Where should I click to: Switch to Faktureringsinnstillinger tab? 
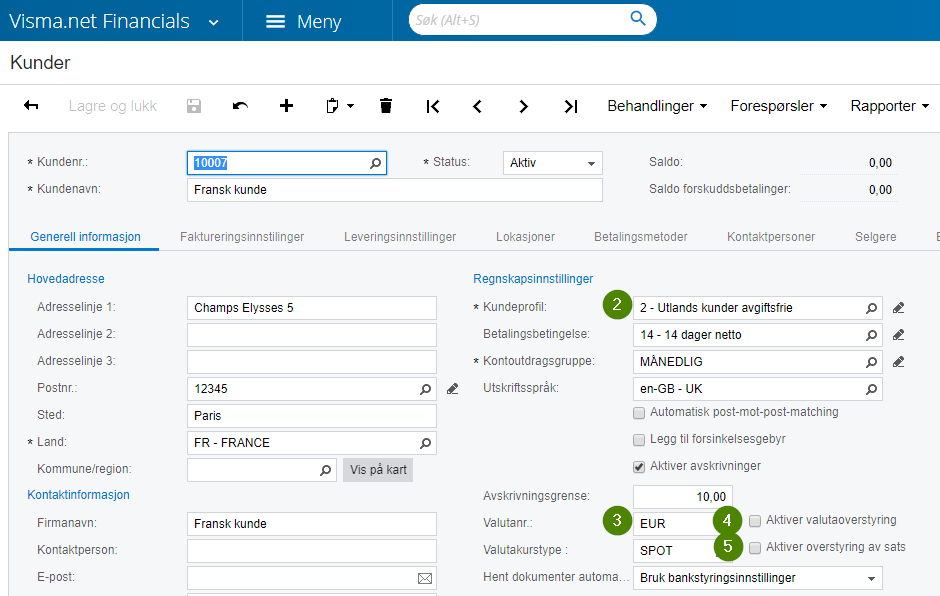tap(242, 237)
